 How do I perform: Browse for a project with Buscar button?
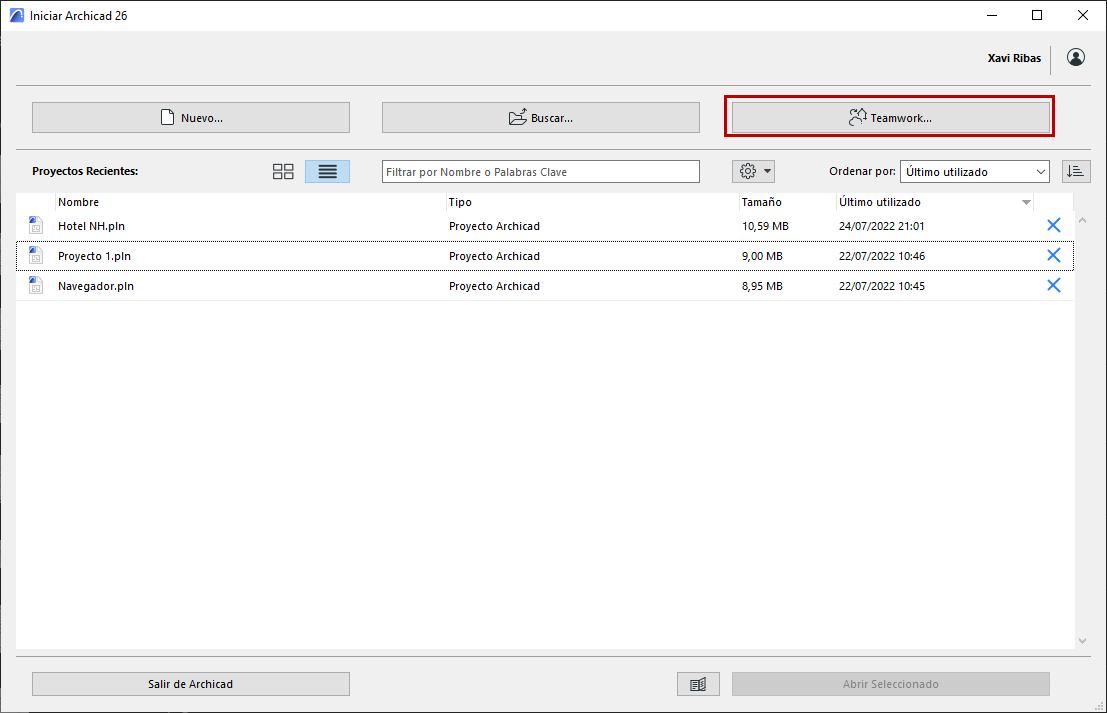541,118
